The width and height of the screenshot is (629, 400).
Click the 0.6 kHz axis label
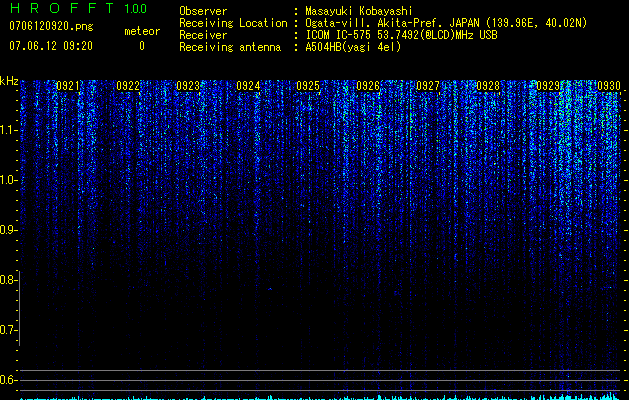coord(8,380)
